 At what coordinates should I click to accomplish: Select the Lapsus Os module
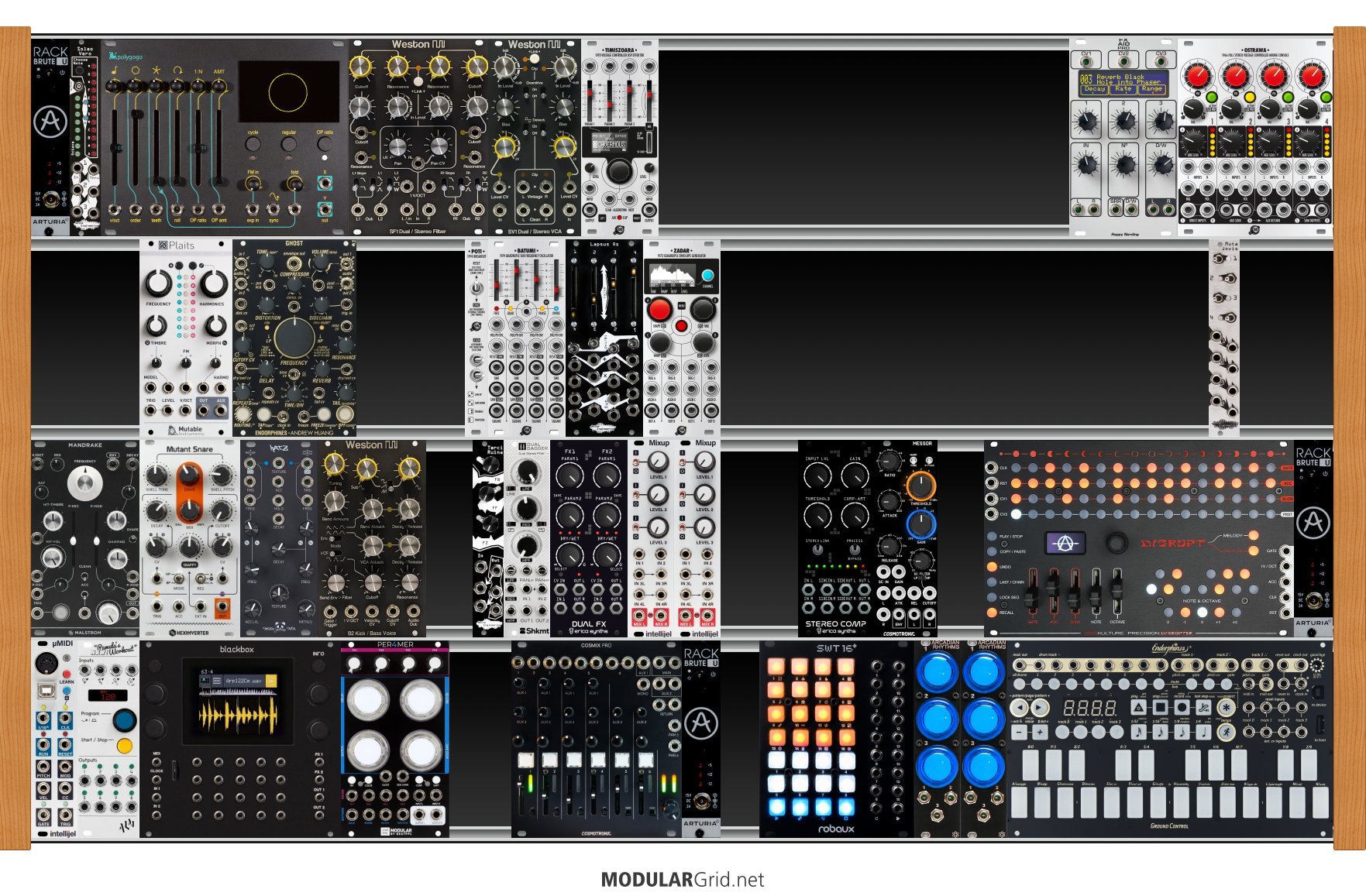pyautogui.click(x=604, y=338)
